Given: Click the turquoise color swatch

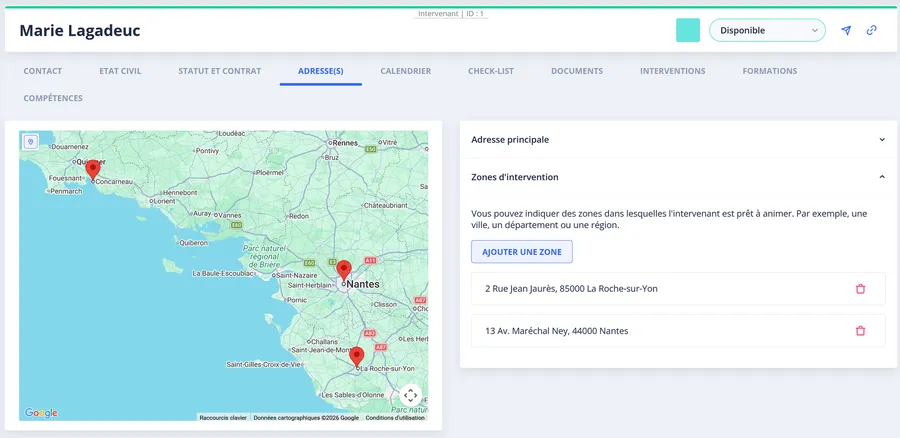Looking at the screenshot, I should point(688,30).
